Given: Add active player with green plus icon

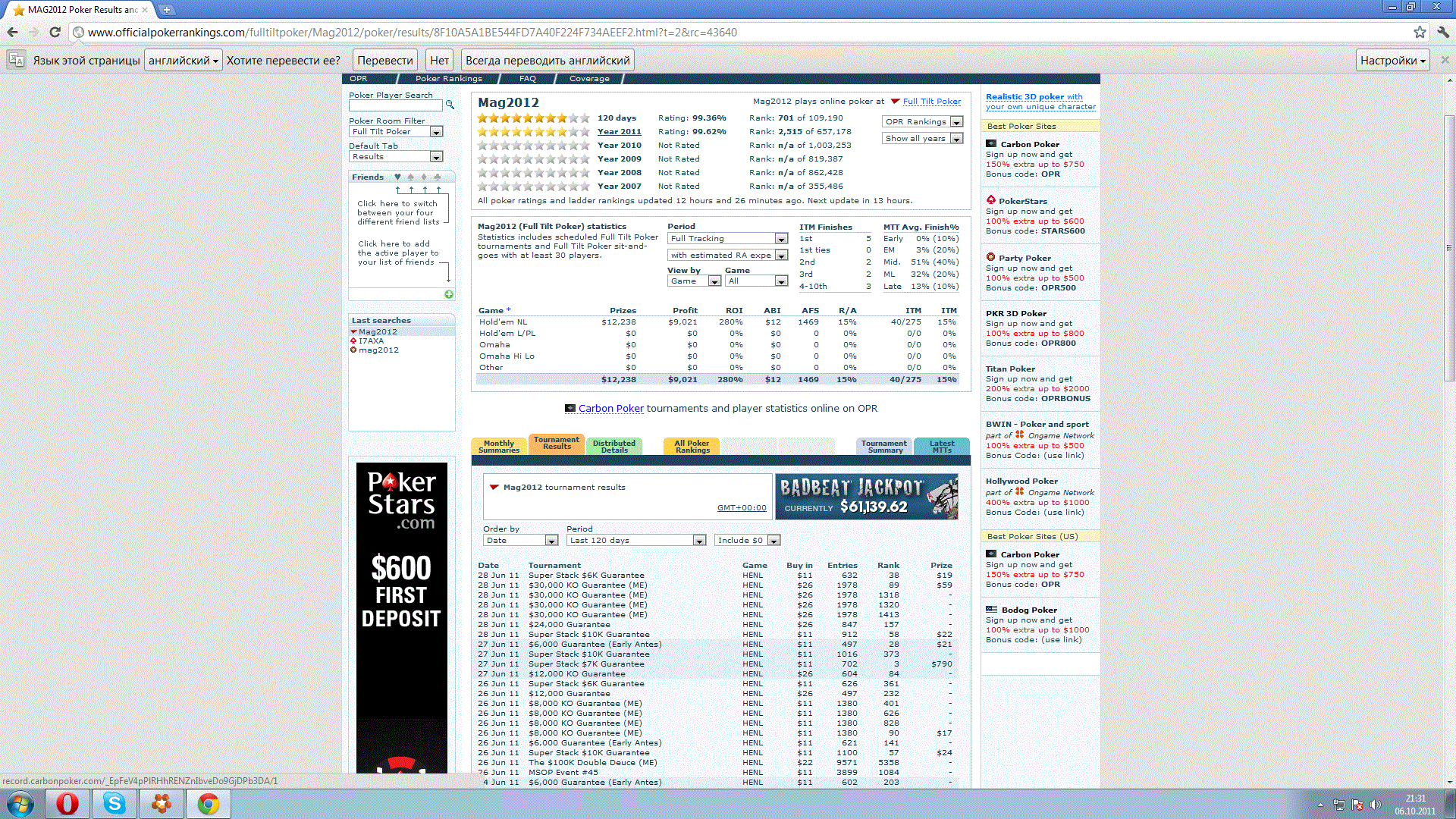Looking at the screenshot, I should coord(449,294).
